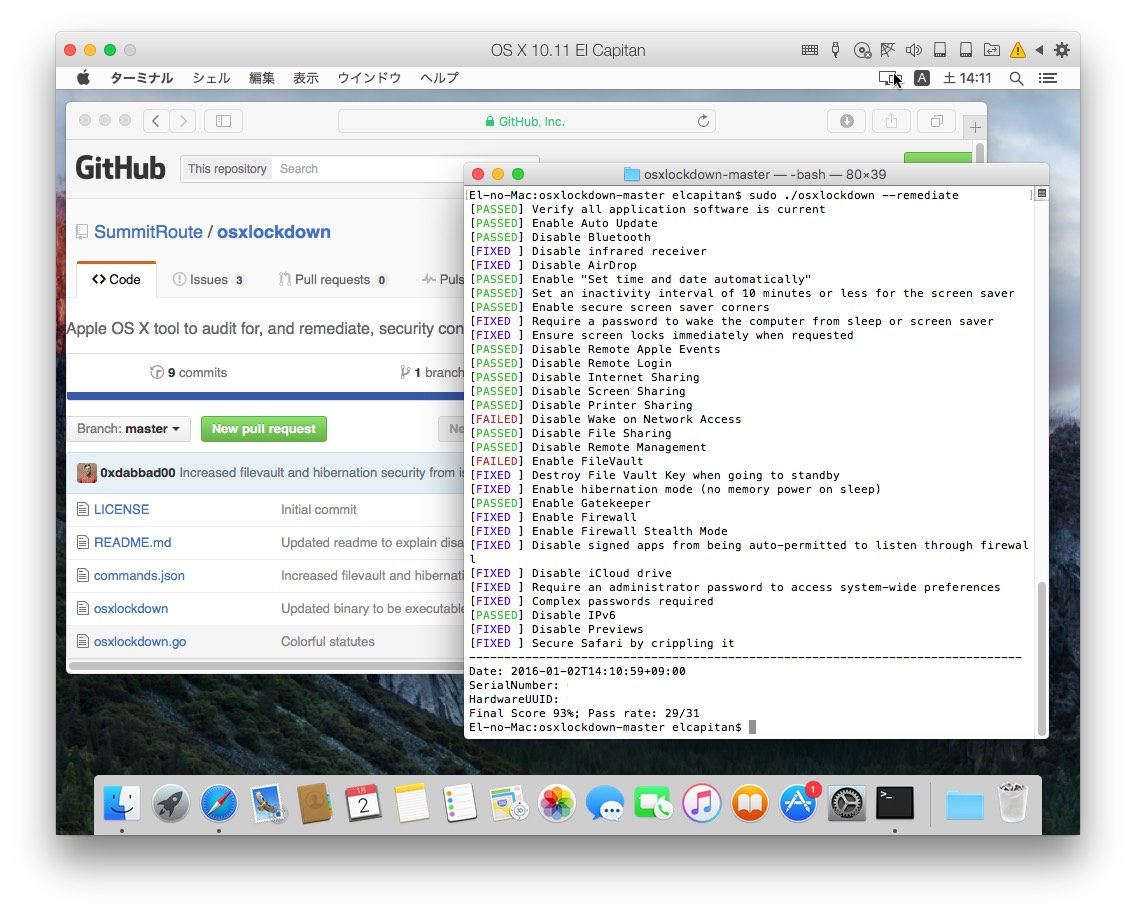Screen dimensions: 1136x915
Task: Open 表示 menu
Action: 306,78
